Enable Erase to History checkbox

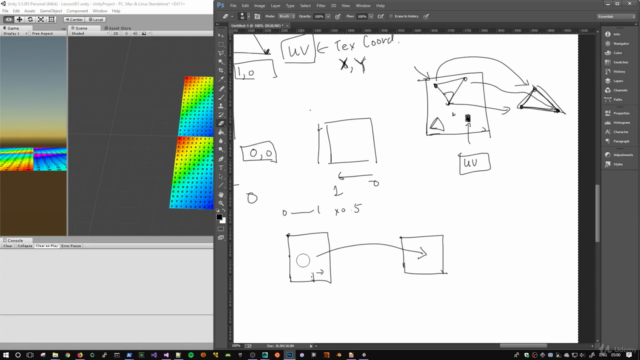tap(391, 16)
